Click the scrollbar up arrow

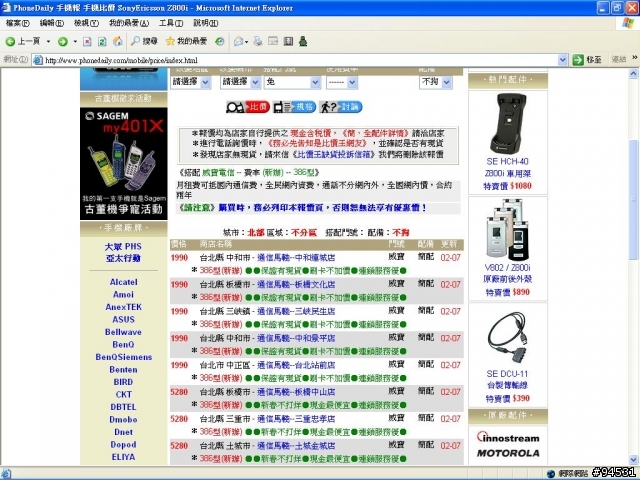coord(633,74)
